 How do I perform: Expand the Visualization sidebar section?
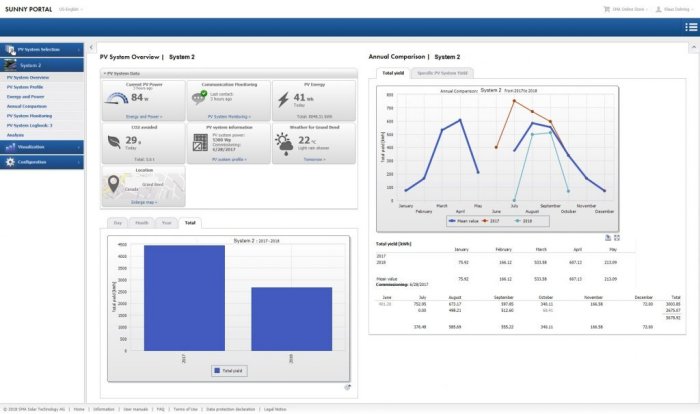pyautogui.click(x=43, y=146)
